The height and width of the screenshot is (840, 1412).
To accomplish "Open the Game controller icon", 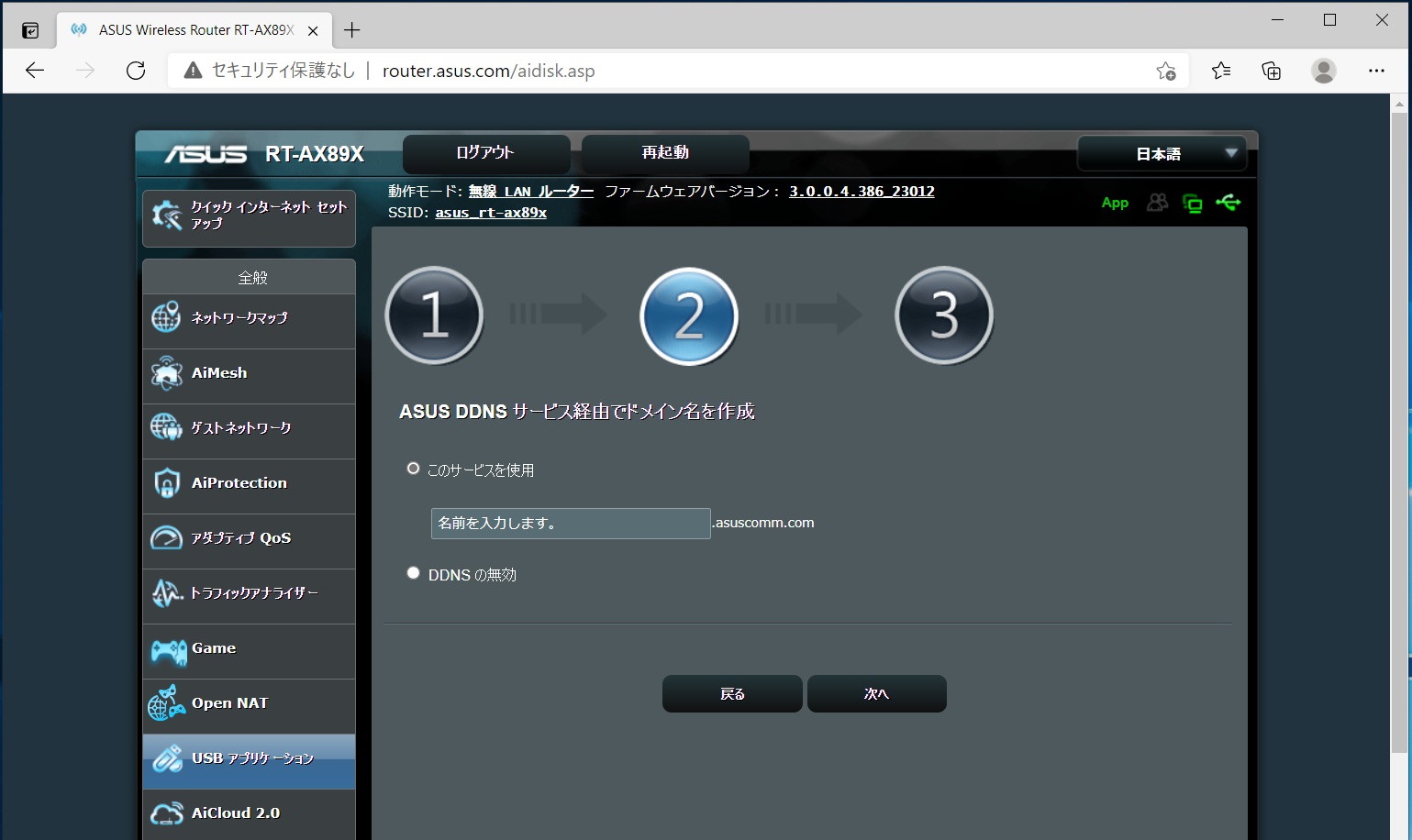I will pos(168,651).
